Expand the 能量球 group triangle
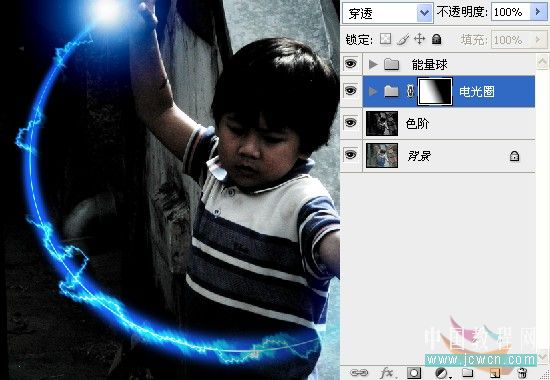The image size is (550, 380). click(x=373, y=64)
